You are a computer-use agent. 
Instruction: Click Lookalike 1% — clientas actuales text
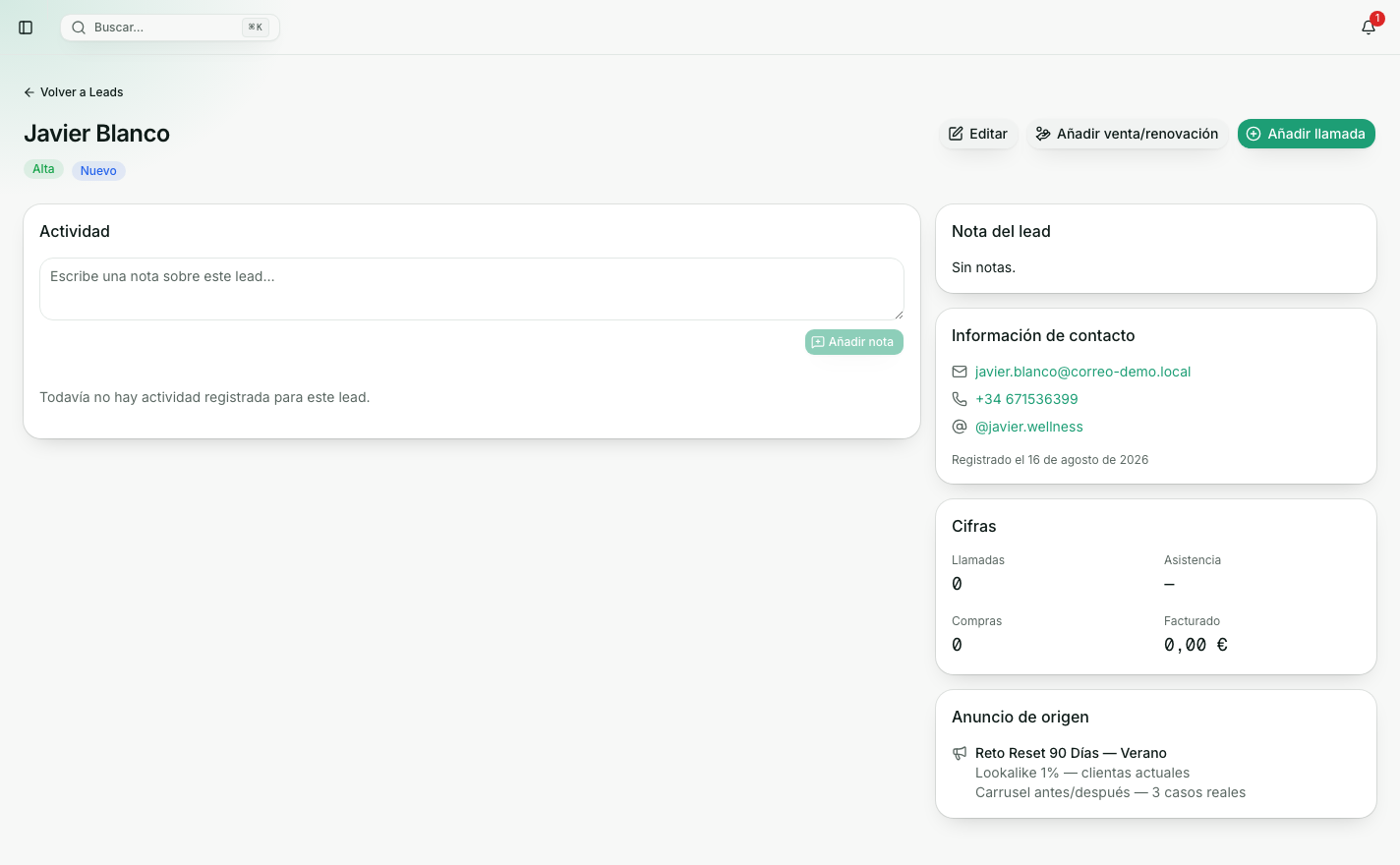click(x=1082, y=773)
